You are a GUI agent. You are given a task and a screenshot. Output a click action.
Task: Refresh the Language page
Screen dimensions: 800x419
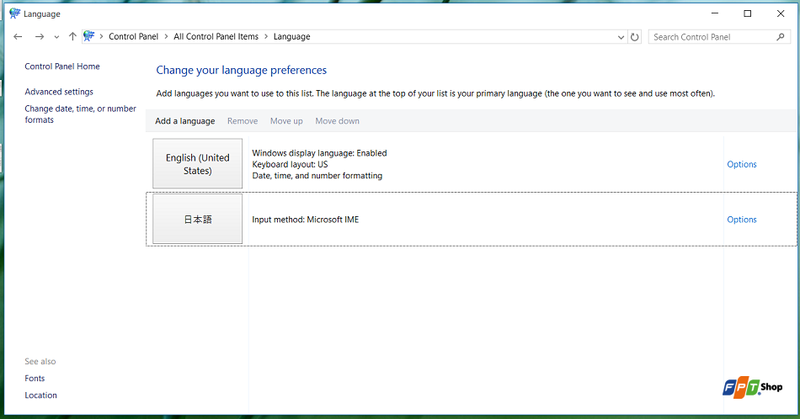tap(635, 37)
